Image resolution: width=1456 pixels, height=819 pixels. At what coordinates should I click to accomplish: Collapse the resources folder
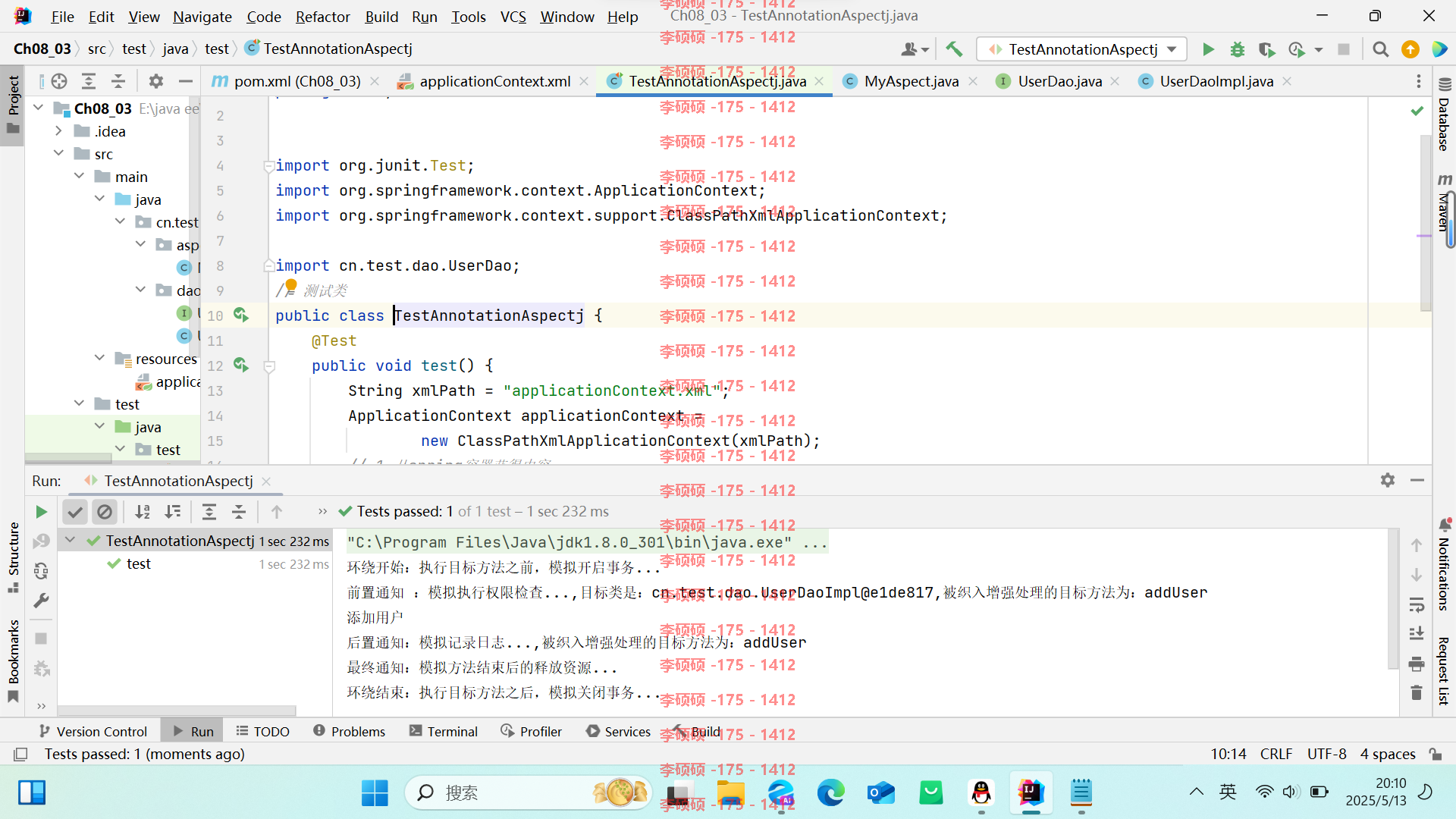(100, 358)
